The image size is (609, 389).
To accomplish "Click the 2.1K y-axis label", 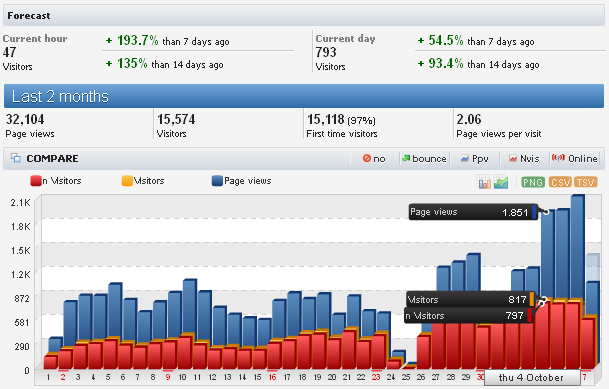I will [20, 202].
